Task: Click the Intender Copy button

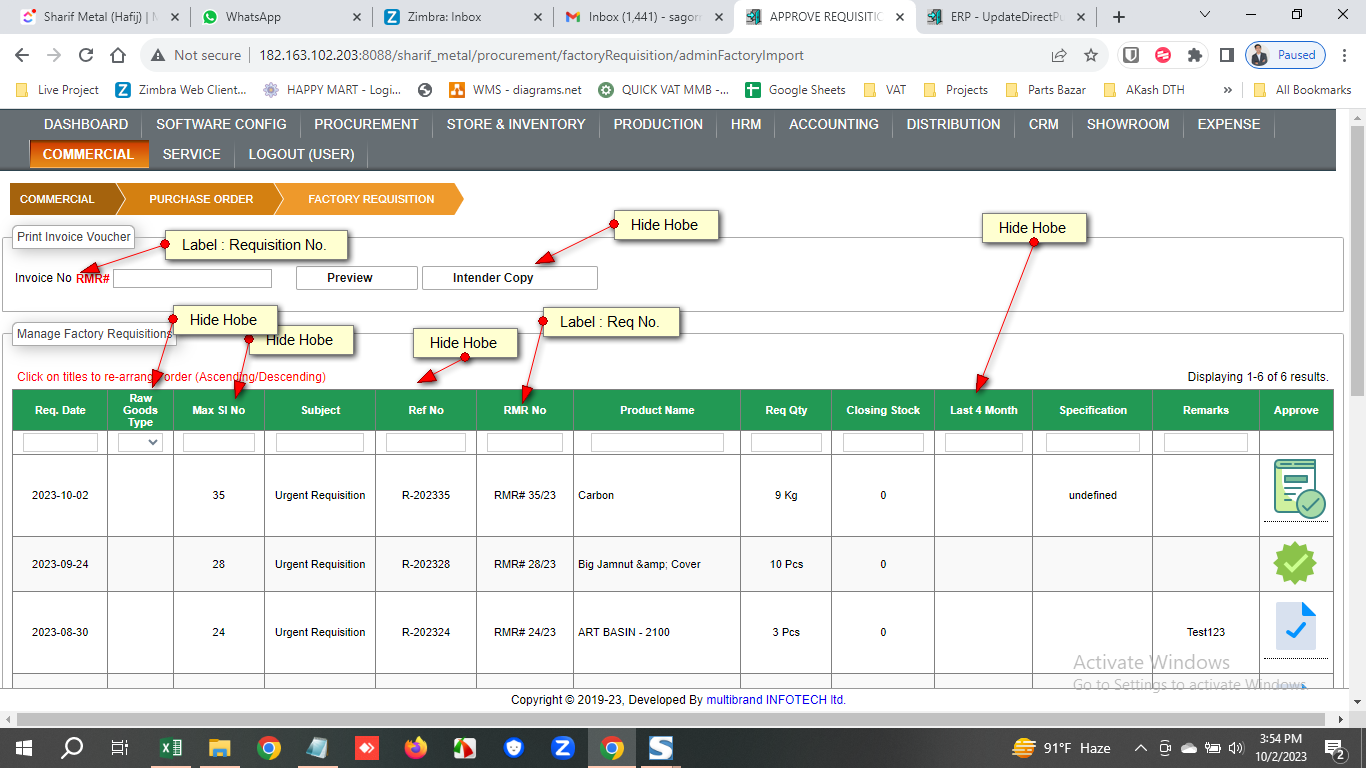Action: [509, 278]
